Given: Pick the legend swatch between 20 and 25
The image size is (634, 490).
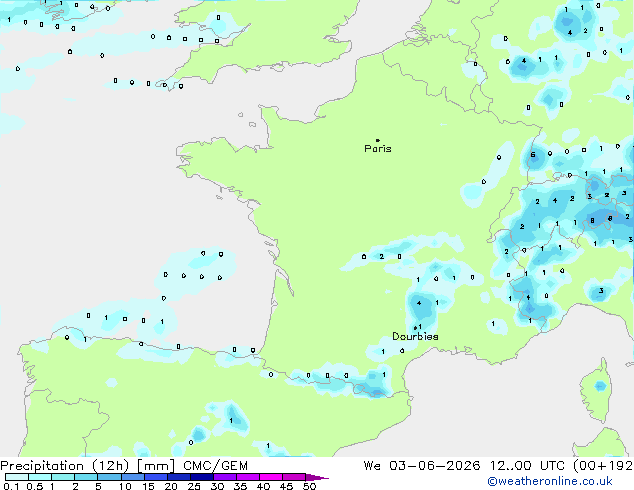Looking at the screenshot, I should 178,477.
